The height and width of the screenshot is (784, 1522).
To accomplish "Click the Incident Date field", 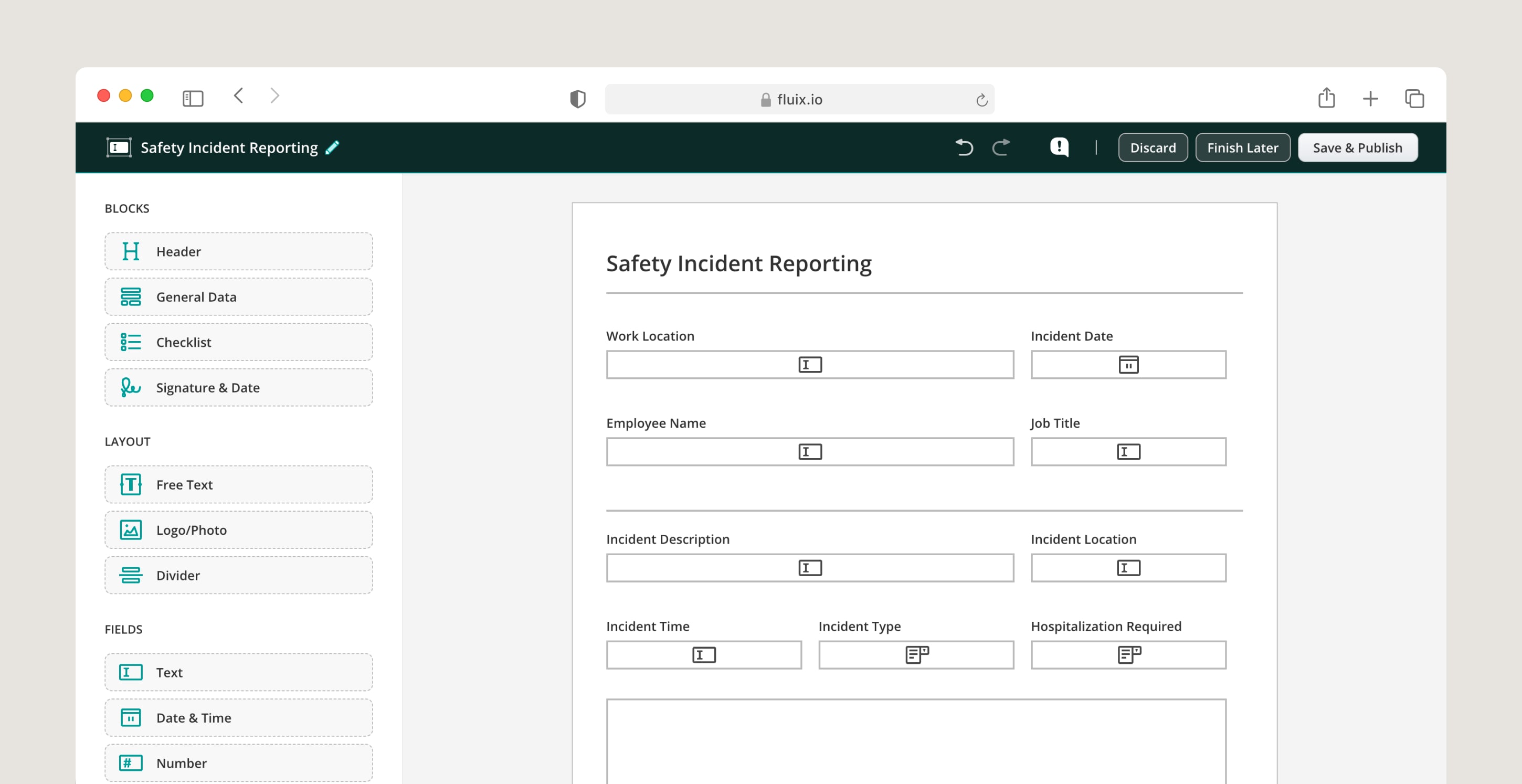I will [1128, 365].
